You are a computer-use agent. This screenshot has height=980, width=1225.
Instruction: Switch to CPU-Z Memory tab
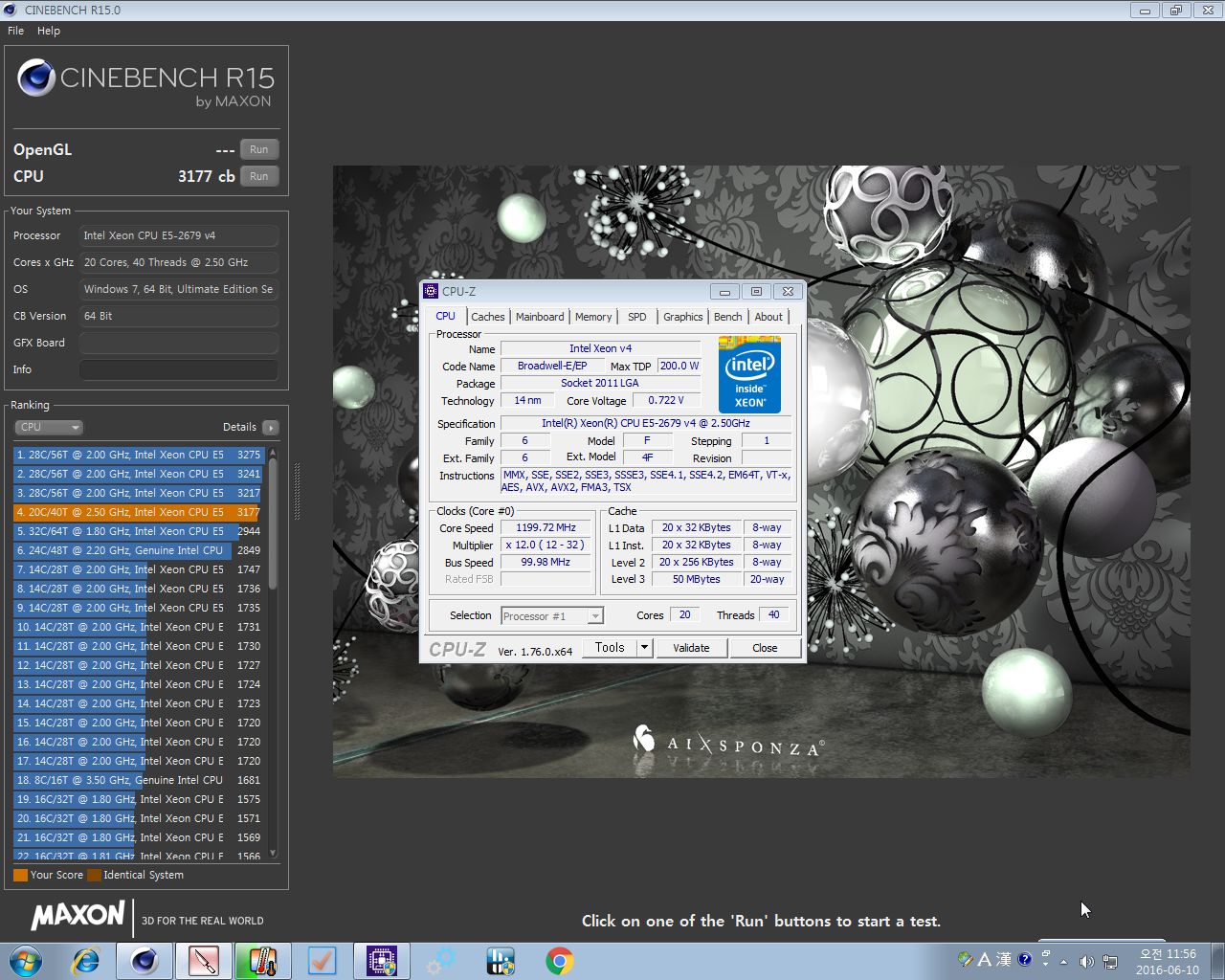pos(593,317)
